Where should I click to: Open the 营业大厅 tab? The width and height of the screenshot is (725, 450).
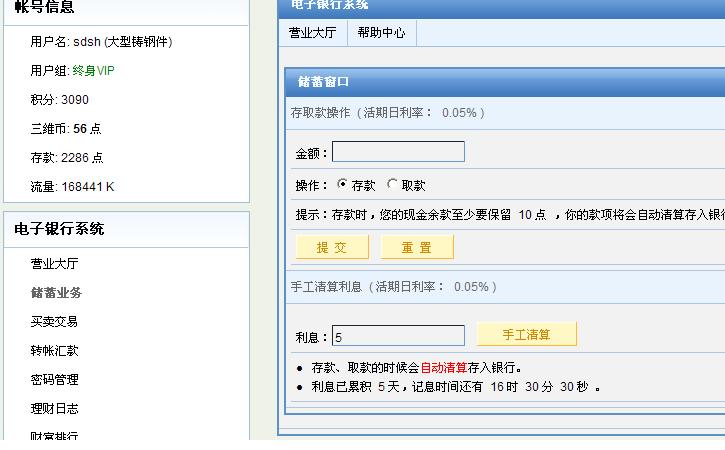point(313,33)
